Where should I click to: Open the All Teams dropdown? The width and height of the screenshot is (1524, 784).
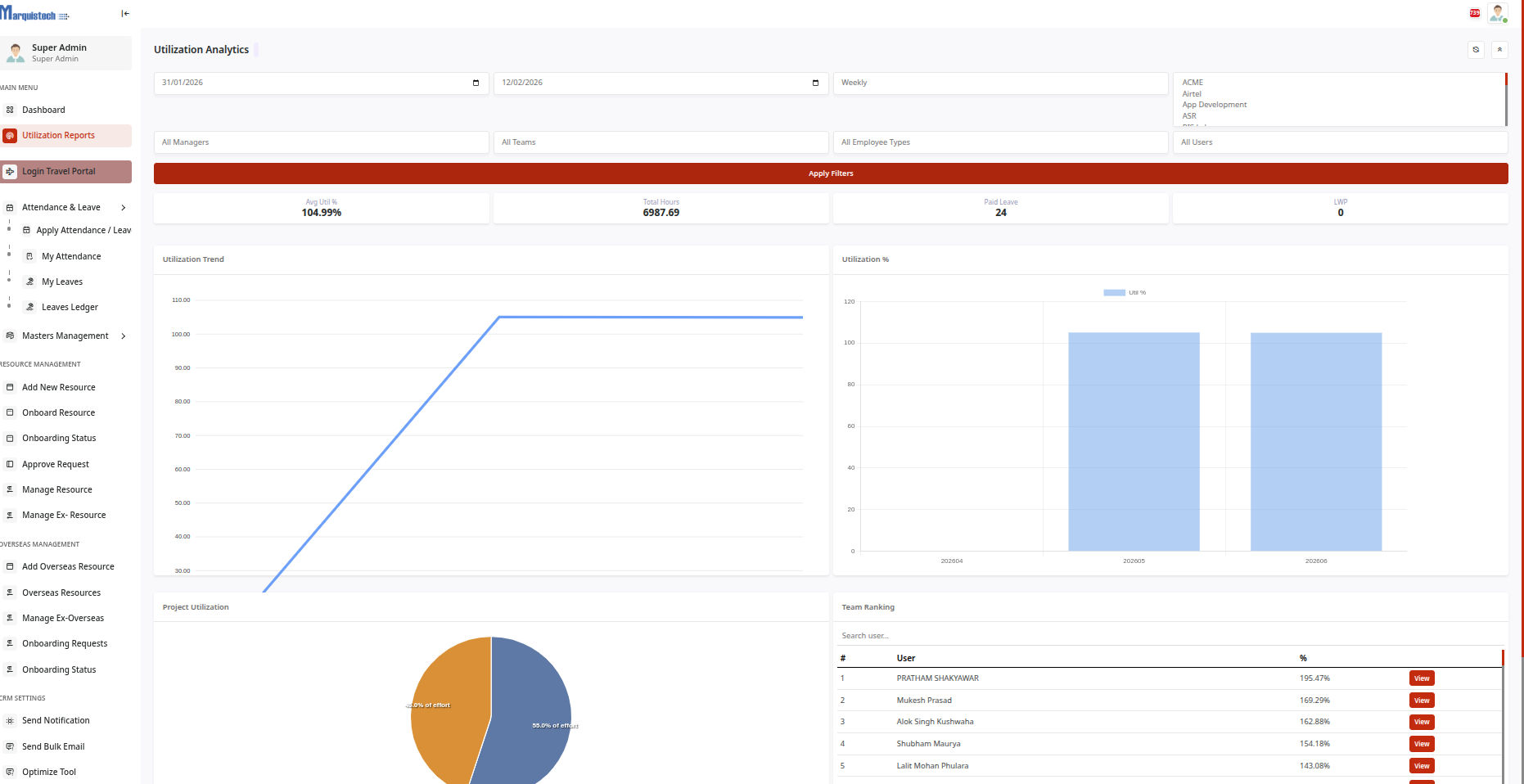tap(661, 142)
